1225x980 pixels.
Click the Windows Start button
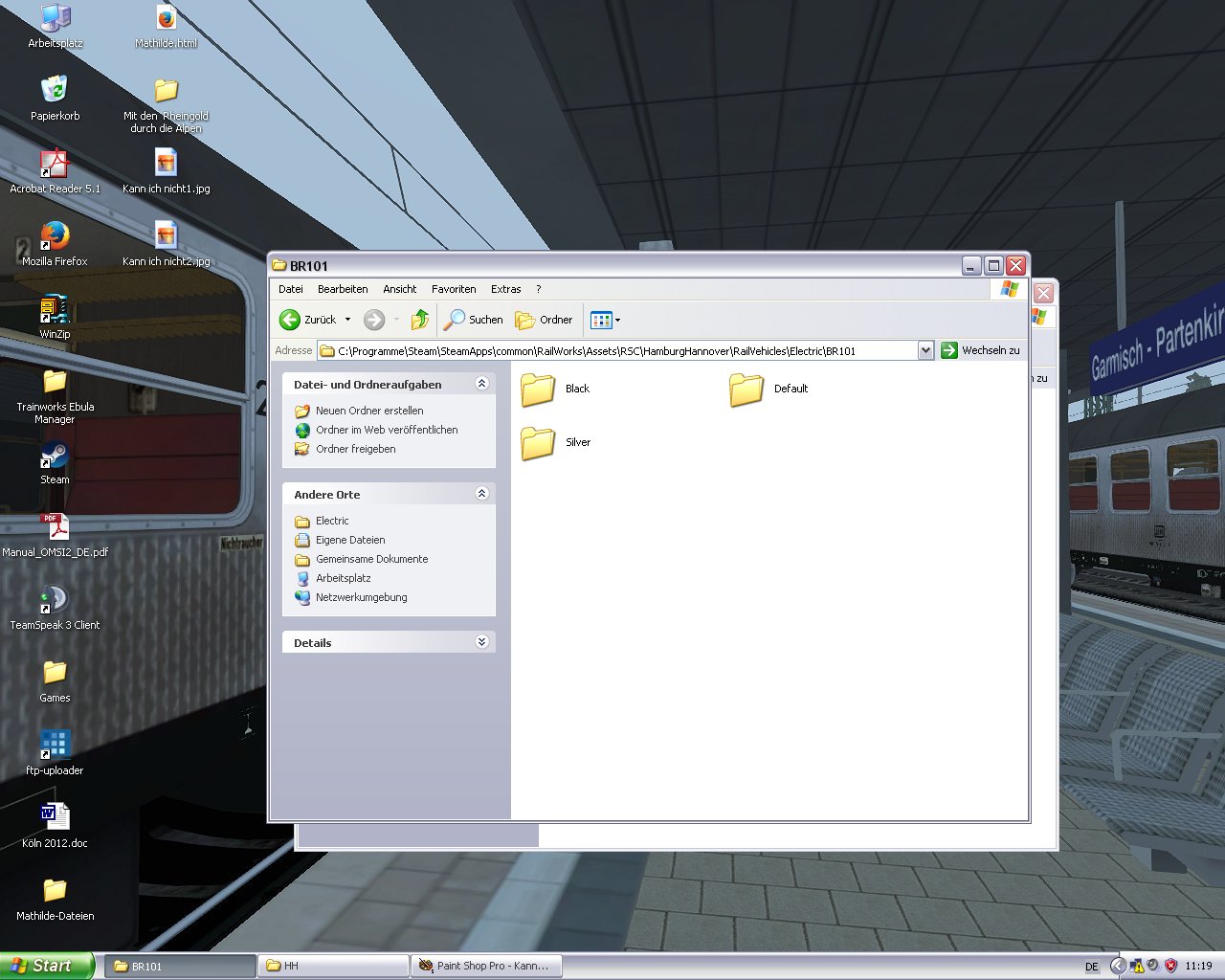pos(45,966)
